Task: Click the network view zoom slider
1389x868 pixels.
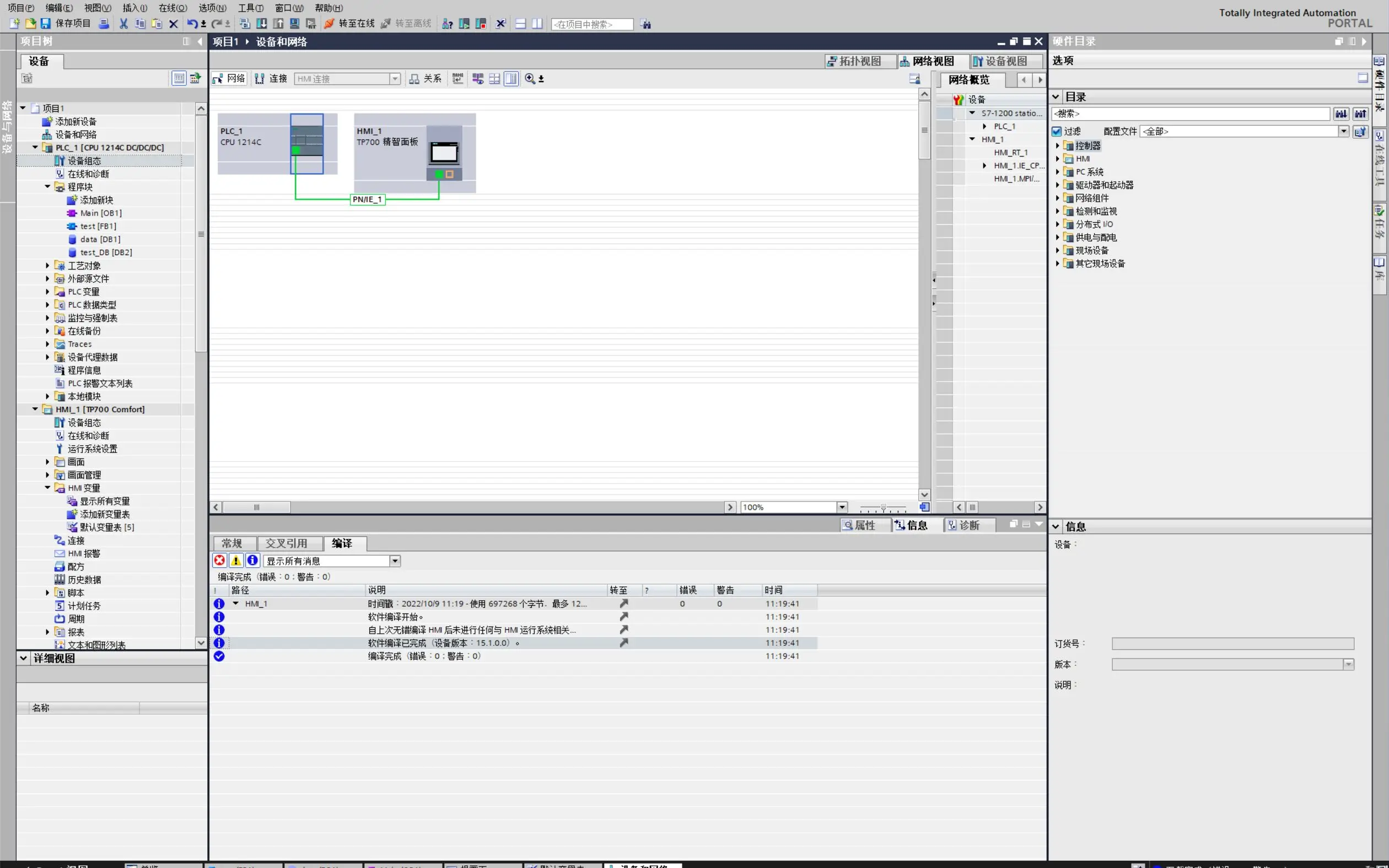Action: (x=883, y=508)
